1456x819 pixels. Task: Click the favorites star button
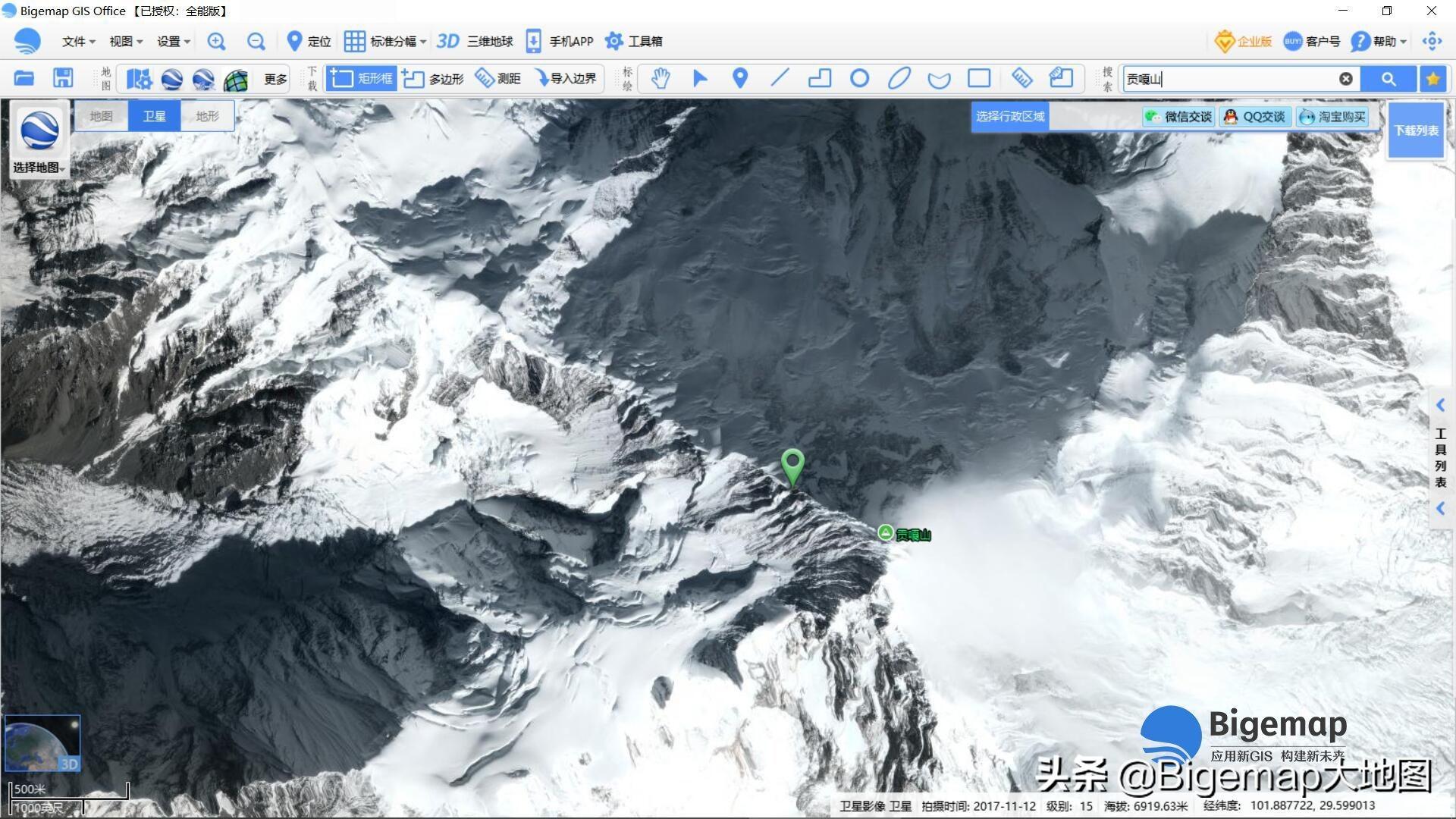pyautogui.click(x=1432, y=79)
